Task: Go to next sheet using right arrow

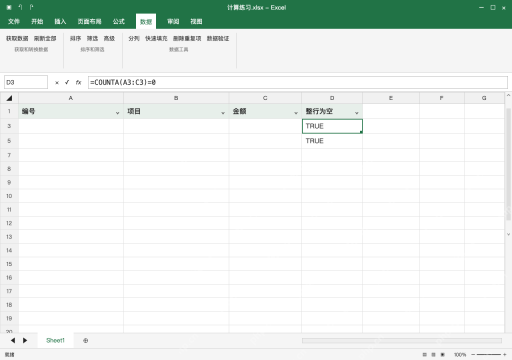Action: tap(25, 340)
